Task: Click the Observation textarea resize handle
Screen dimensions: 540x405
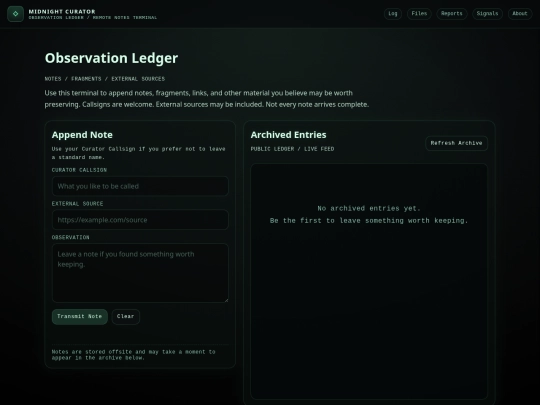Action: pos(226,300)
